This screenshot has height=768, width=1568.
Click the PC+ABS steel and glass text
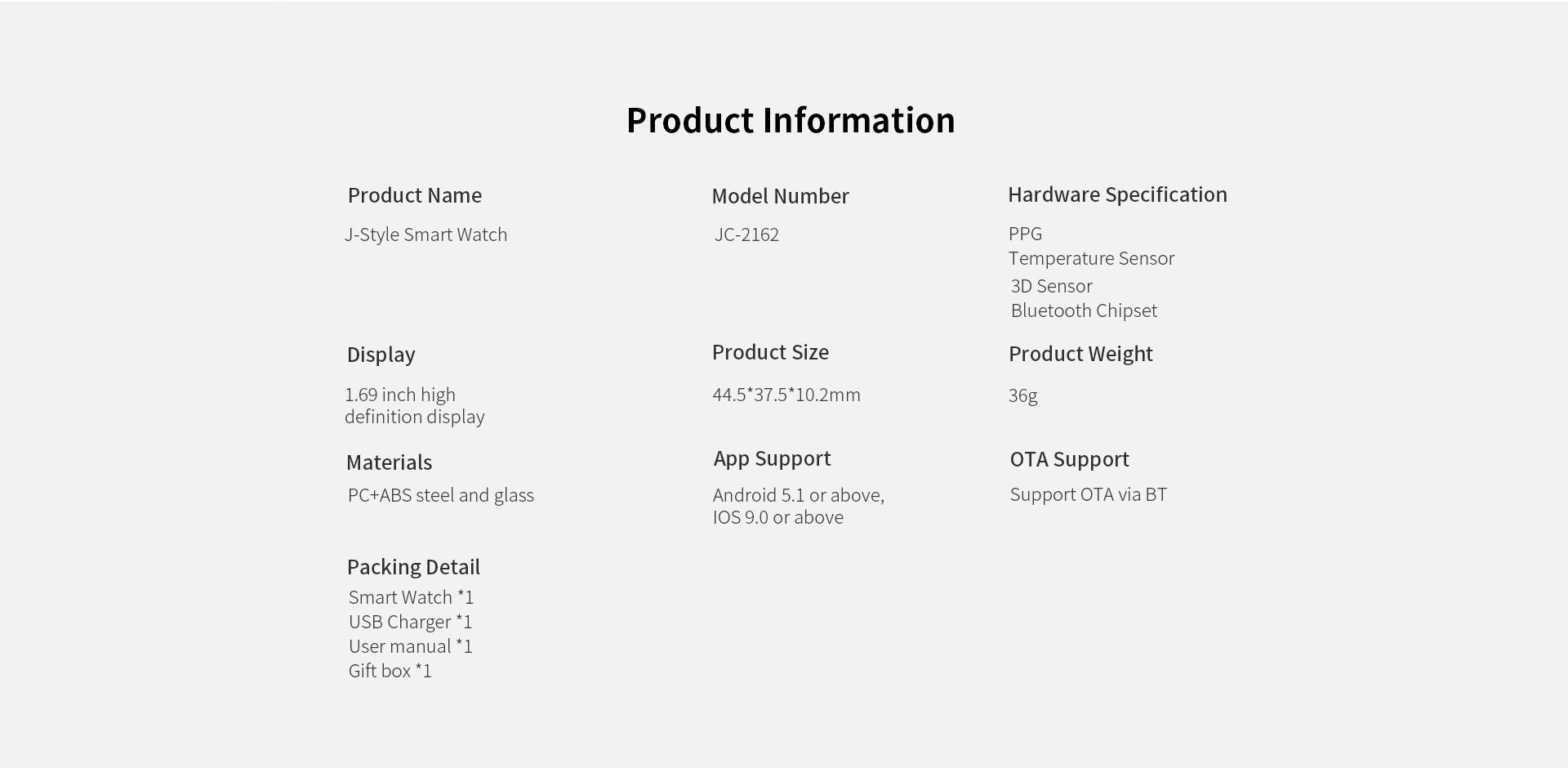tap(441, 495)
